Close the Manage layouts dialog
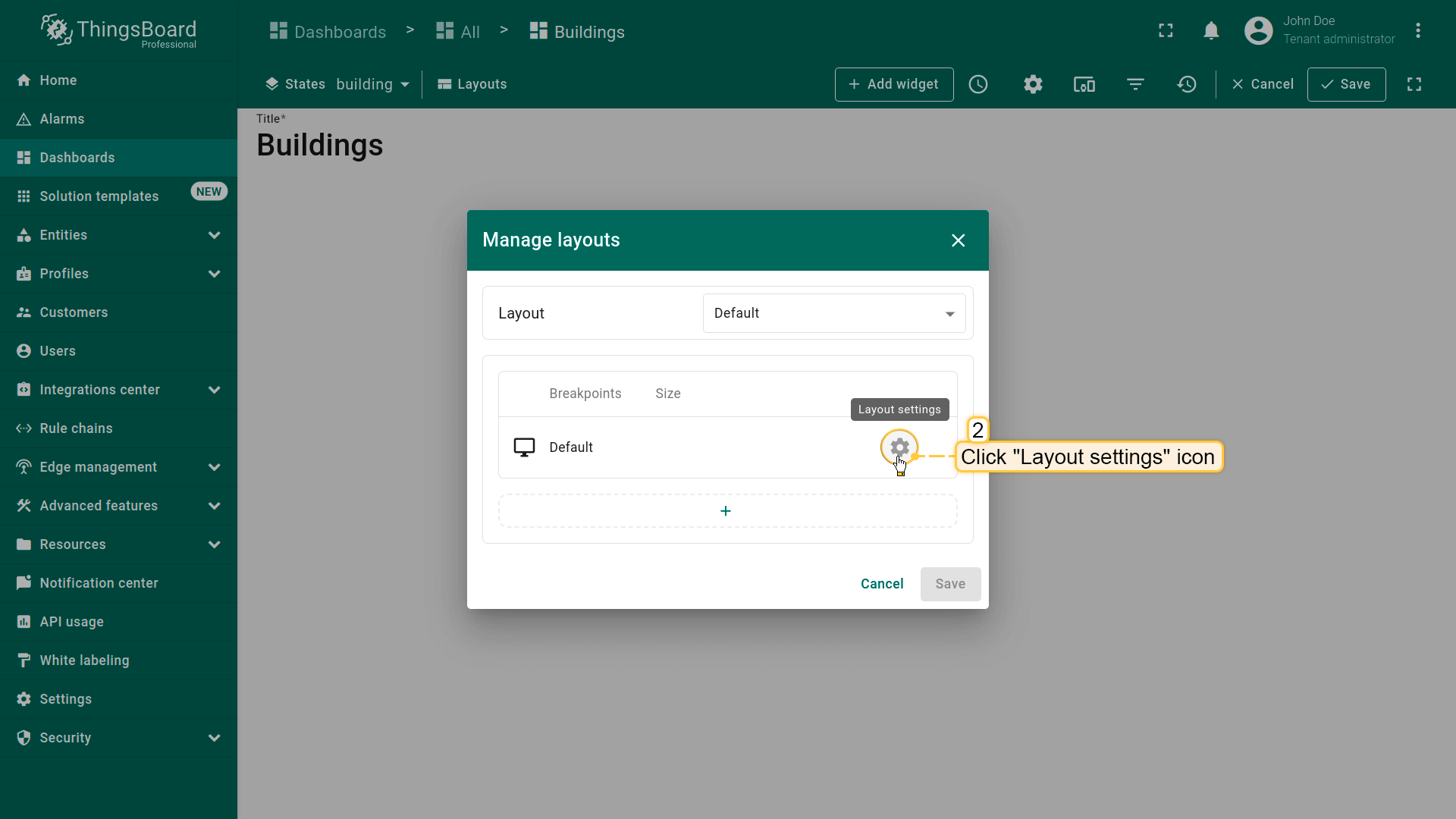The image size is (1456, 819). point(958,240)
